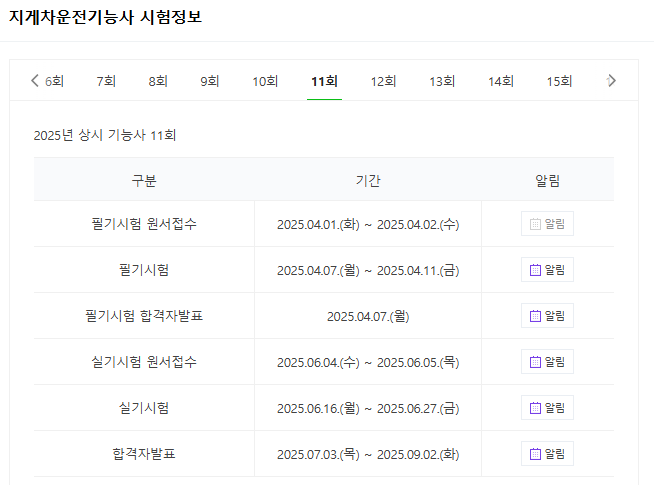Set an alert for 필기시험 합격자발표

point(547,316)
